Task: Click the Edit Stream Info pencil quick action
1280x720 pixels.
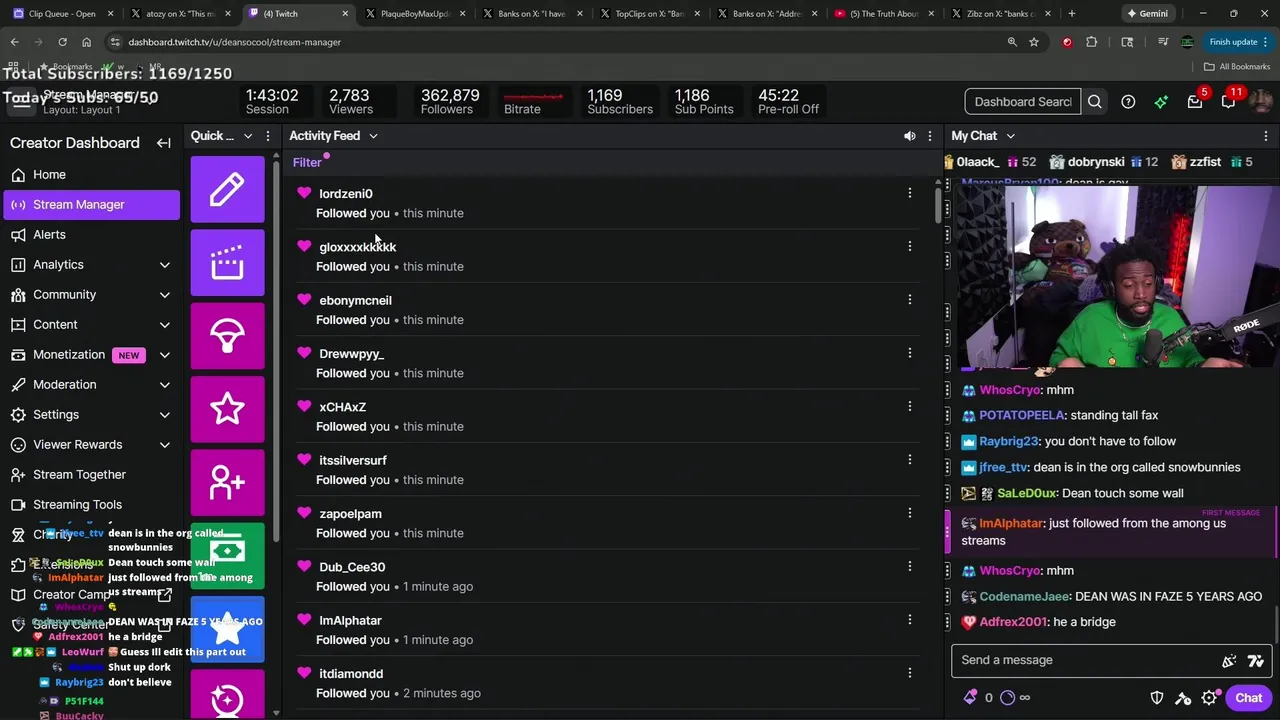Action: 227,189
